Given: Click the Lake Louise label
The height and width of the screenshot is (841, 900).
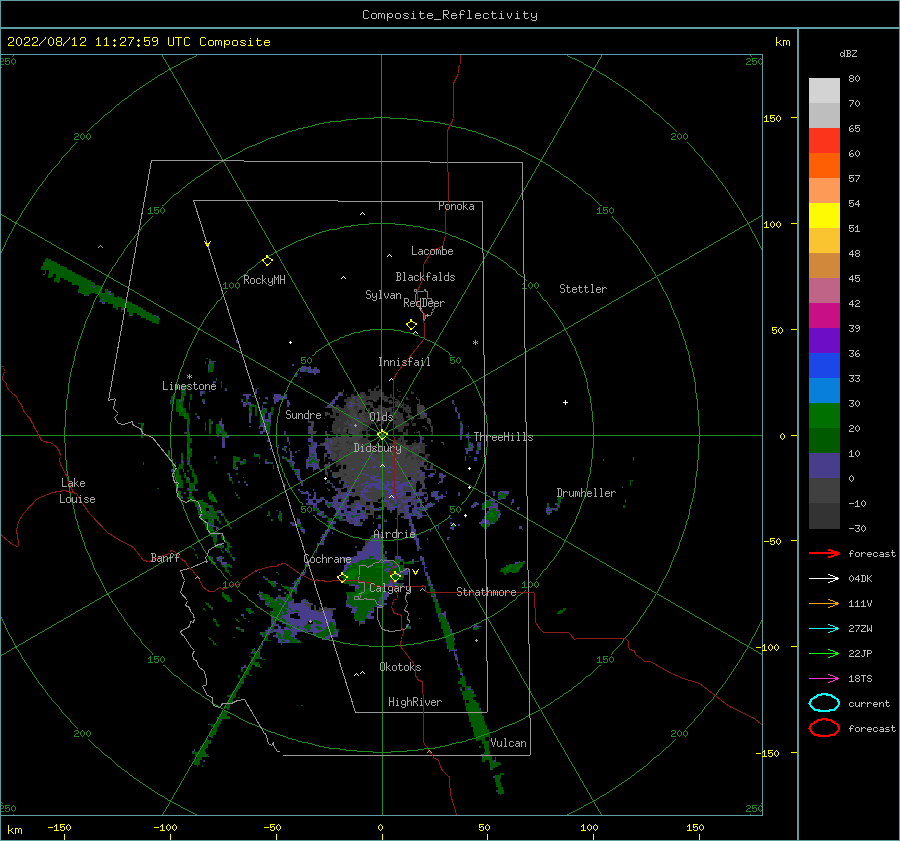Looking at the screenshot, I should pos(77,491).
